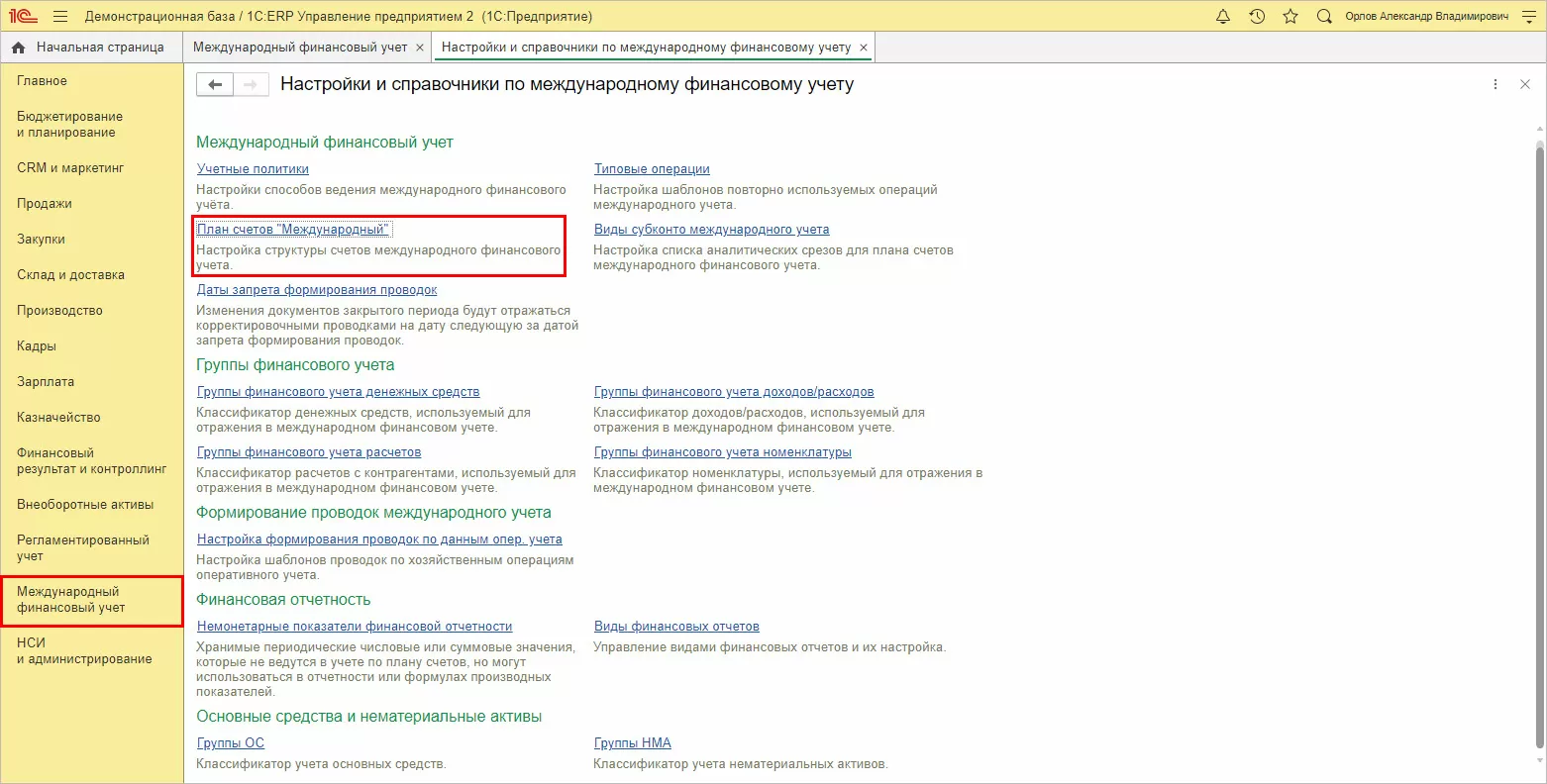Screen dimensions: 1547x784
Task: Close the Международный финансовый учет tab
Action: (420, 48)
